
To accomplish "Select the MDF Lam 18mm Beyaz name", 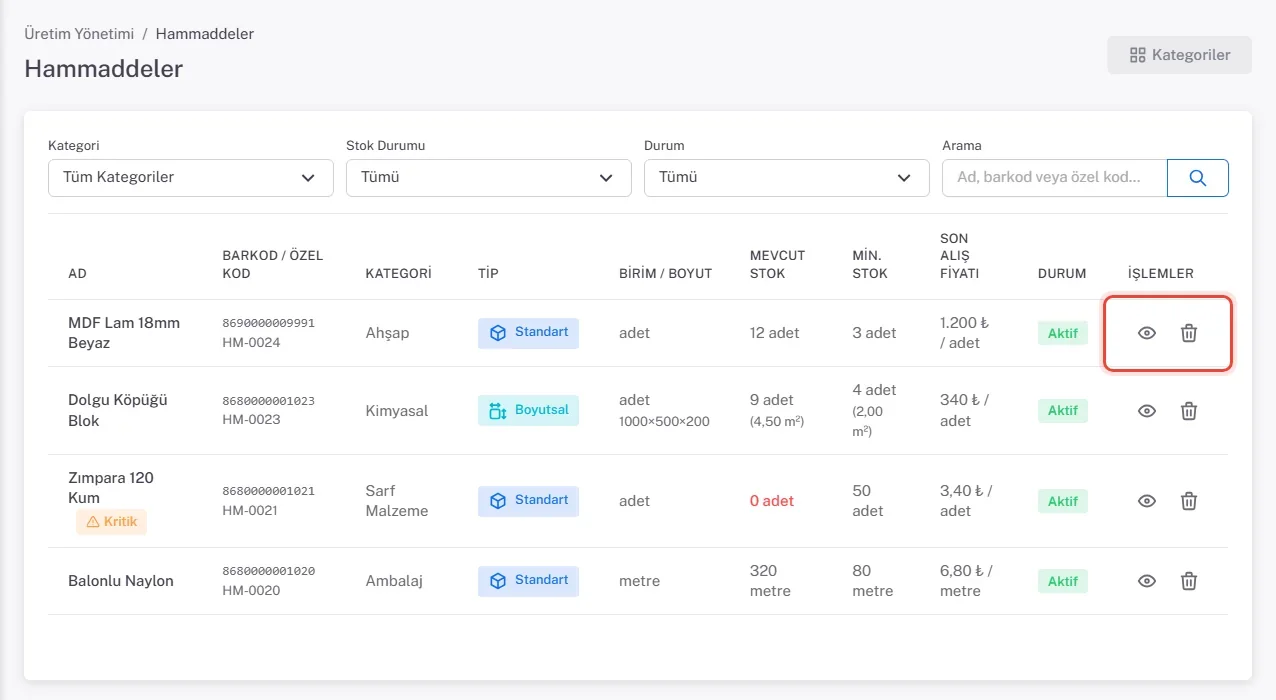I will pyautogui.click(x=124, y=333).
